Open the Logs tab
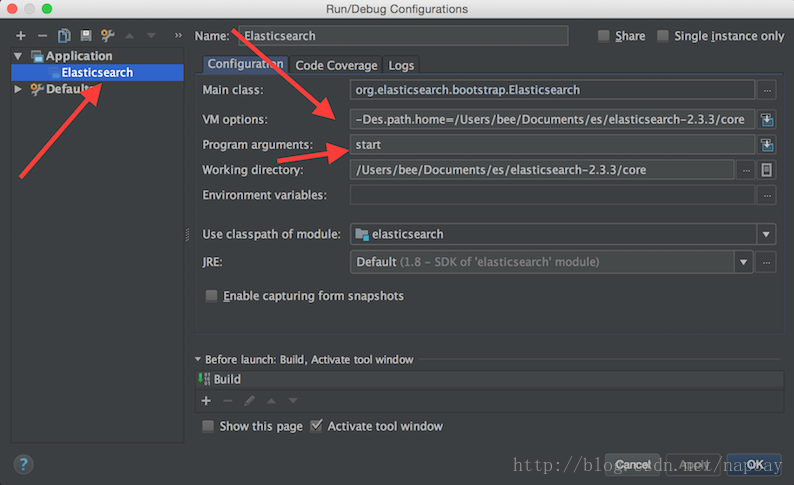This screenshot has width=794, height=485. pos(401,65)
